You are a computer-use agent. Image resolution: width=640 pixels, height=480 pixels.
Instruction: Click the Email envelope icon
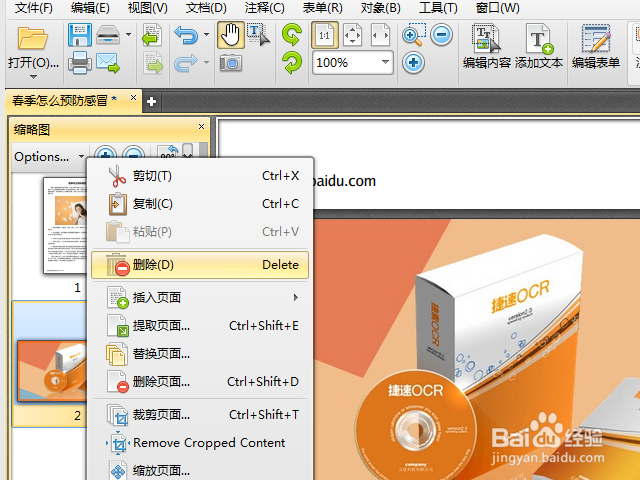pyautogui.click(x=108, y=63)
